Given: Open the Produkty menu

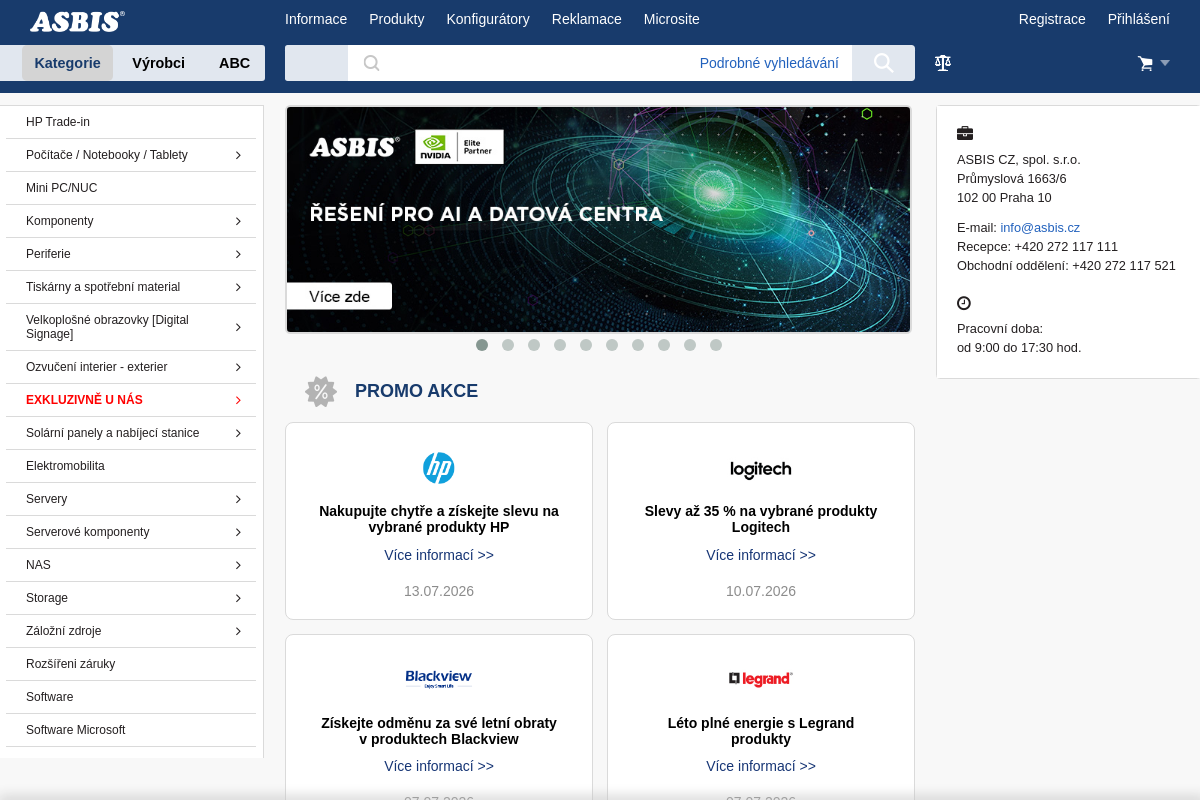Looking at the screenshot, I should [x=397, y=19].
